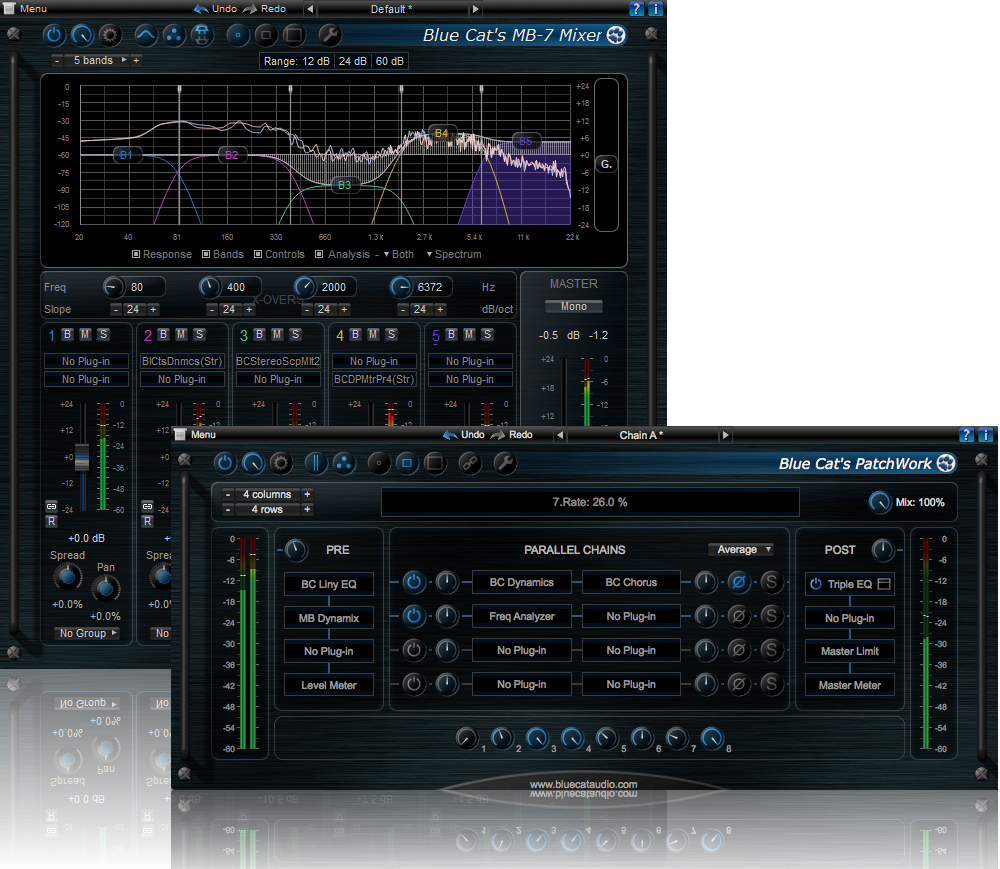Click the three-dots icon in MB-7 toolbar
Screen dimensions: 1000x869
173,35
